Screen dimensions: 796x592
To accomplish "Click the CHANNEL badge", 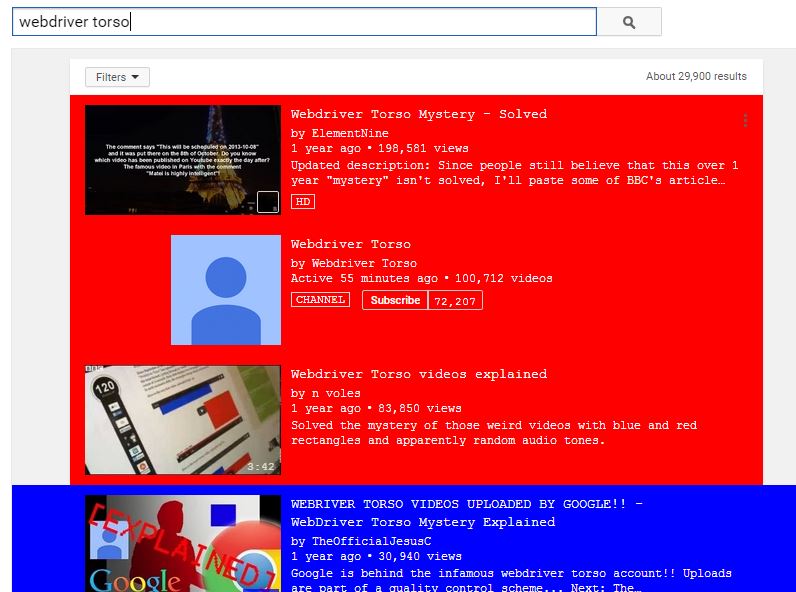I will (320, 300).
